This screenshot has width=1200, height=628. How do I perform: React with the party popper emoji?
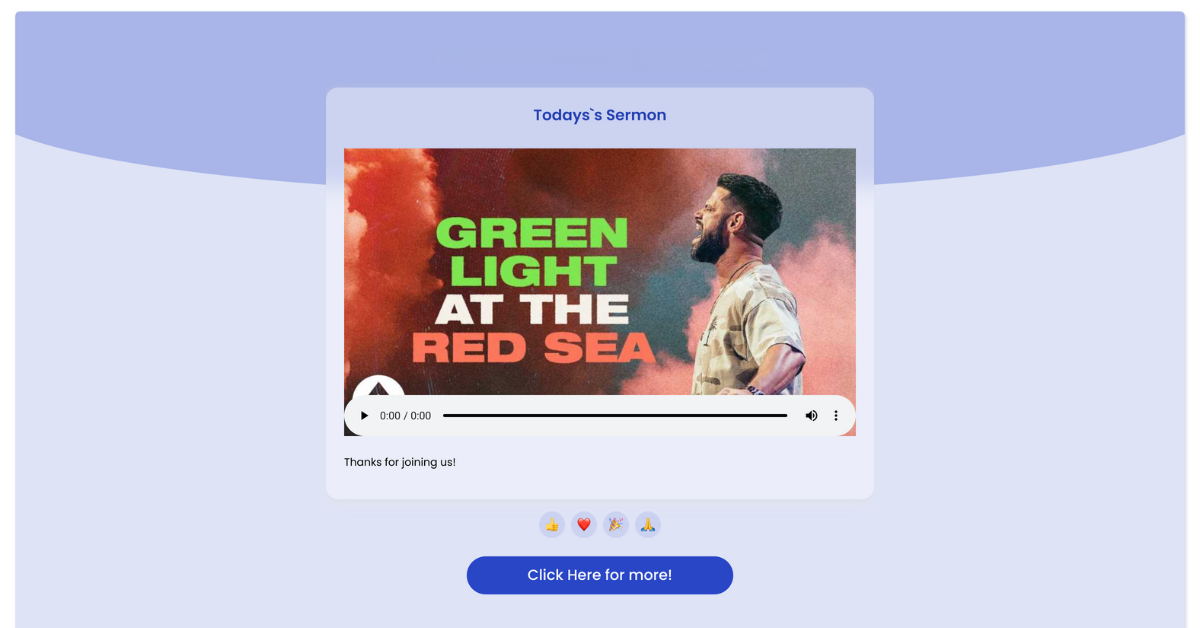click(x=616, y=525)
